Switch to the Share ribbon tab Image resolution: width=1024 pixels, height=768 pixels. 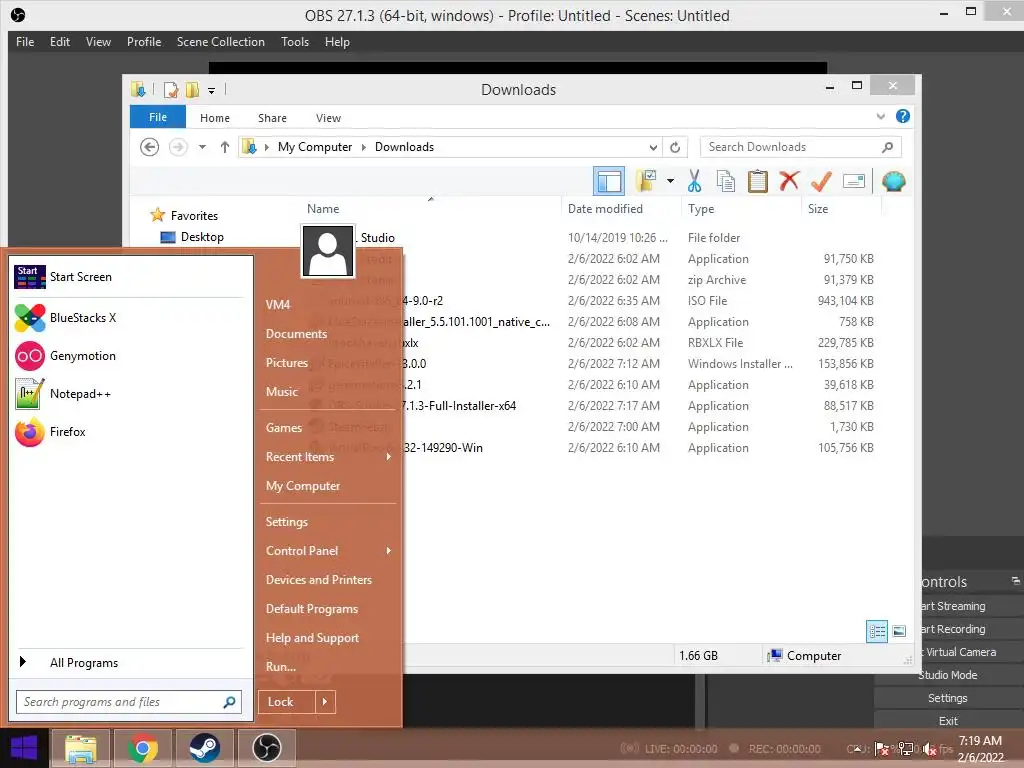click(x=272, y=118)
